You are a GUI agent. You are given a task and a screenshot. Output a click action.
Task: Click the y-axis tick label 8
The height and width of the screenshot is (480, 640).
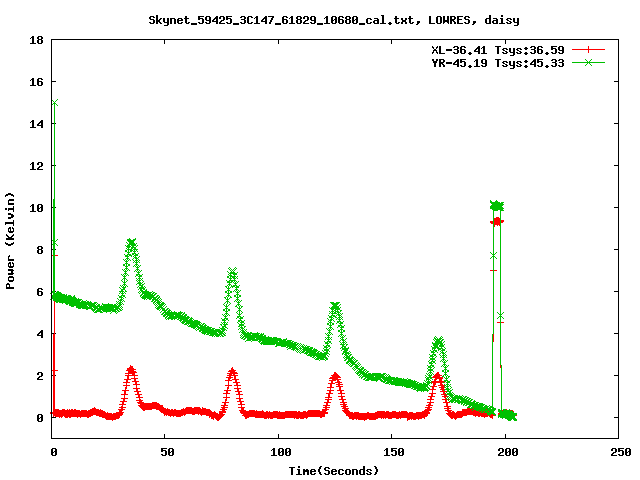point(40,250)
